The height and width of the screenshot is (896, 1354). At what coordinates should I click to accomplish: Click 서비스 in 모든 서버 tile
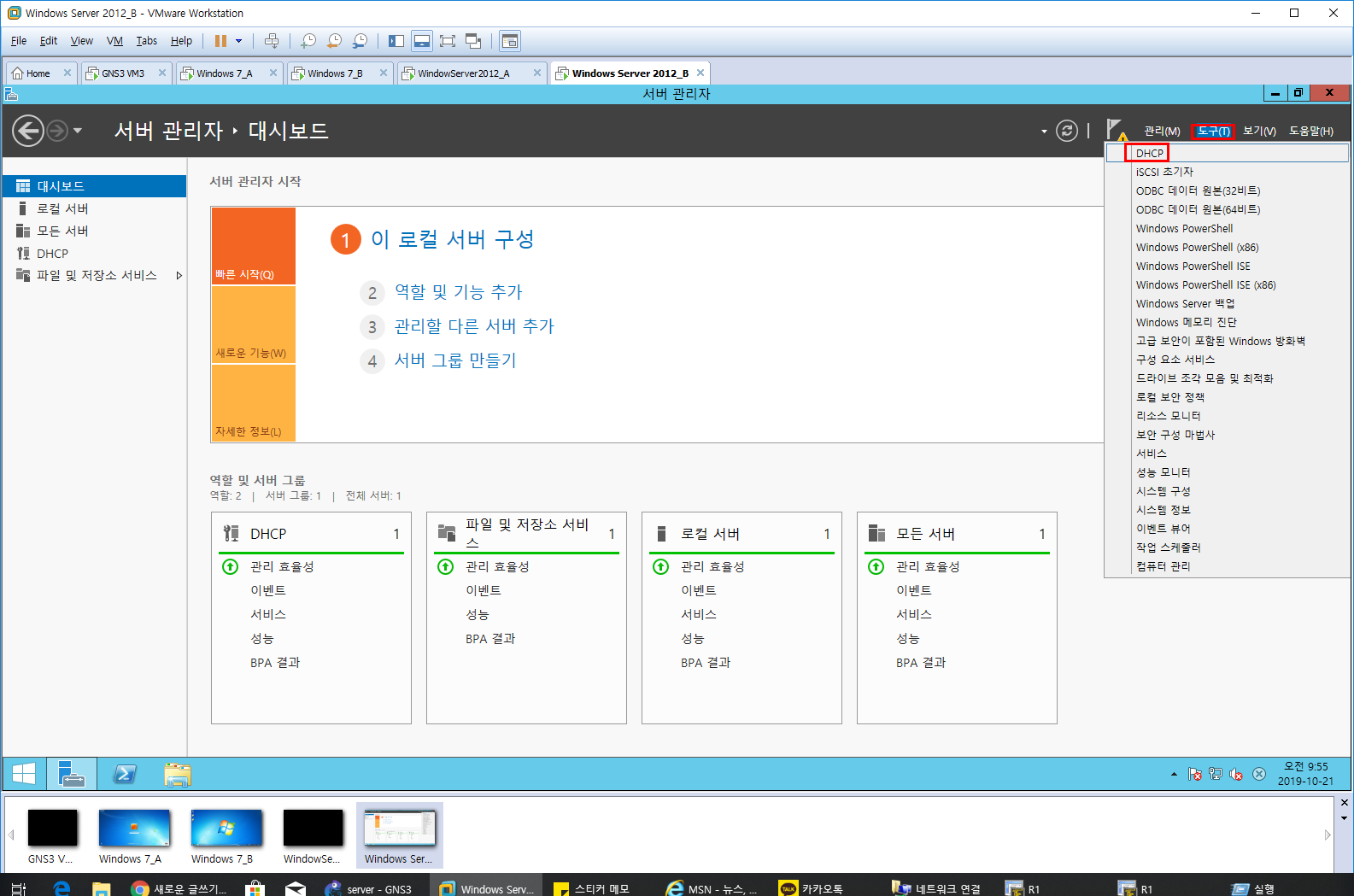click(x=914, y=615)
